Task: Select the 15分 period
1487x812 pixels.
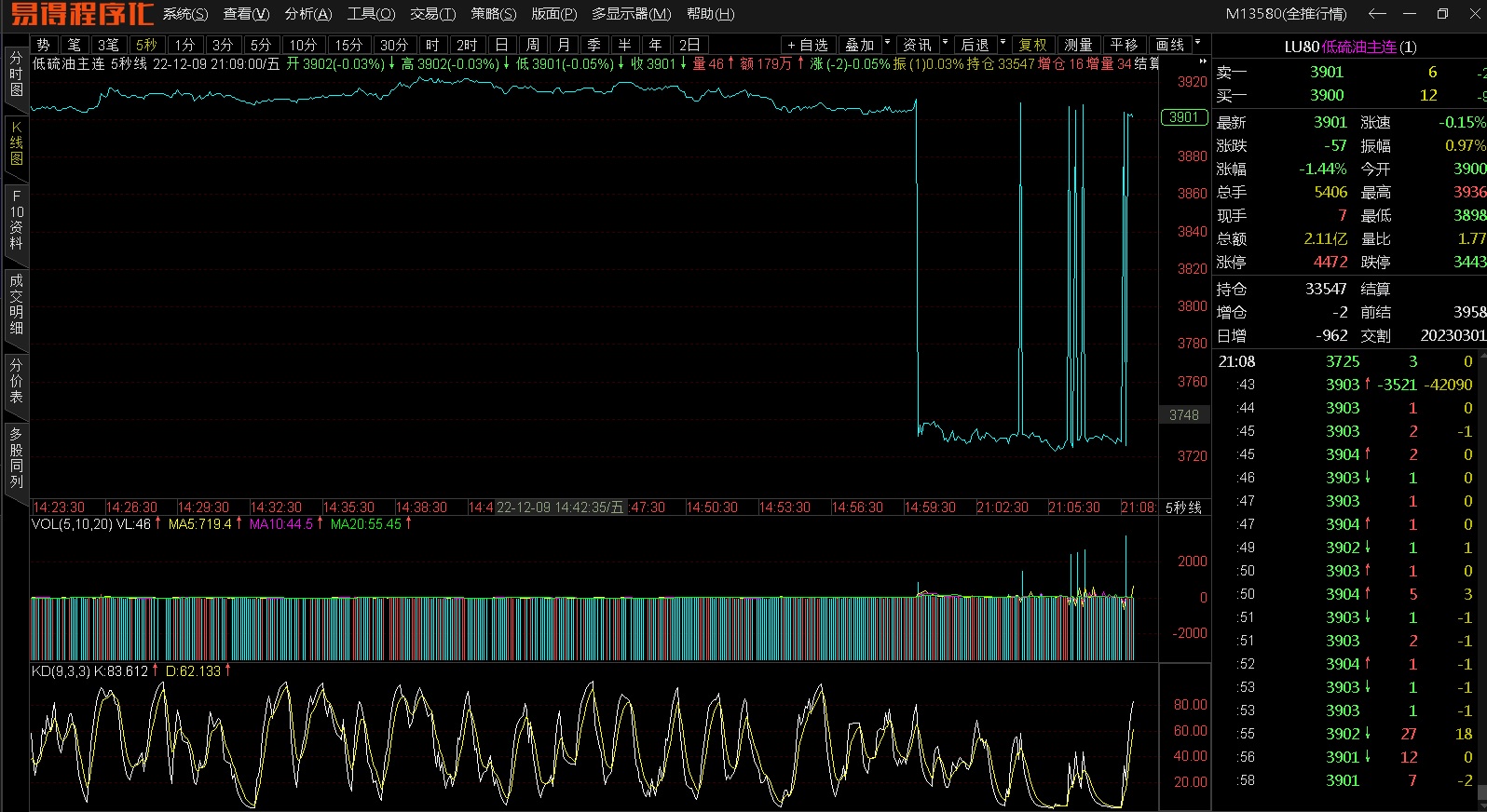Action: tap(348, 45)
